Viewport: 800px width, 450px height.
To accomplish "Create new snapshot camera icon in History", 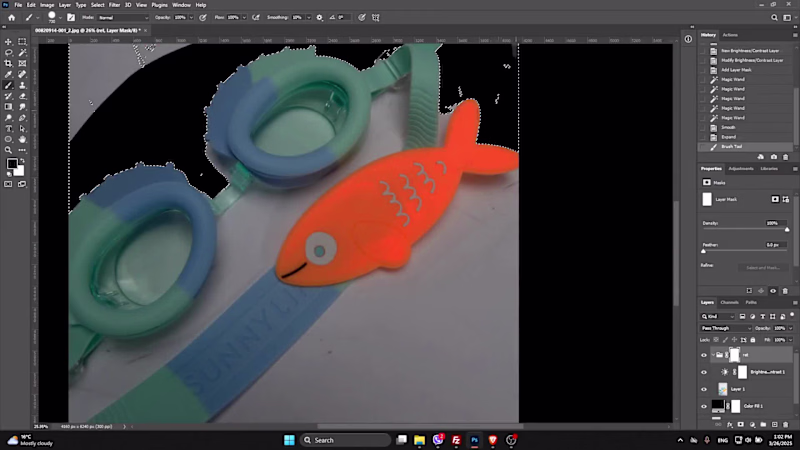I will tap(773, 157).
